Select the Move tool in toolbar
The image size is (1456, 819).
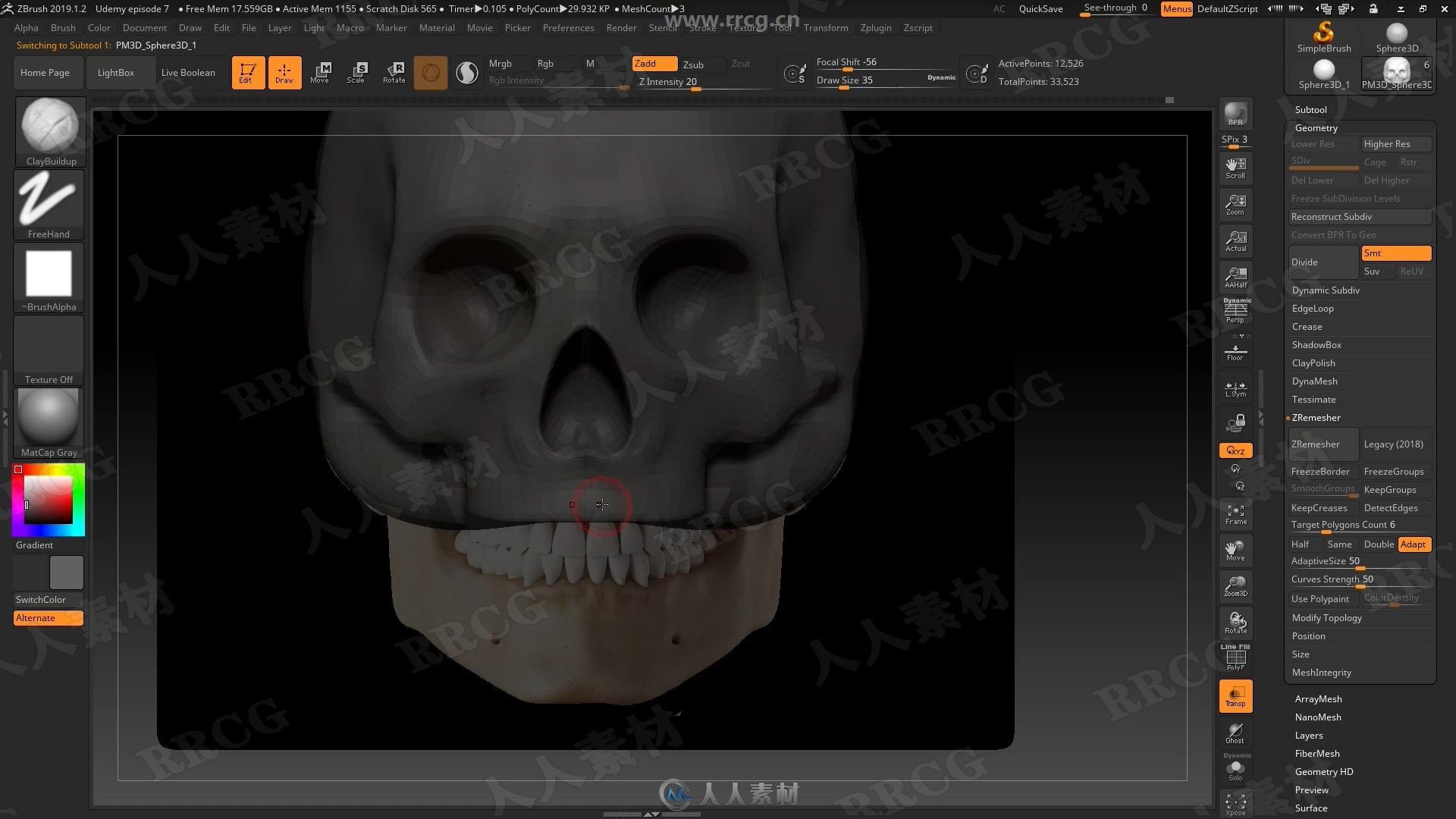pos(320,71)
